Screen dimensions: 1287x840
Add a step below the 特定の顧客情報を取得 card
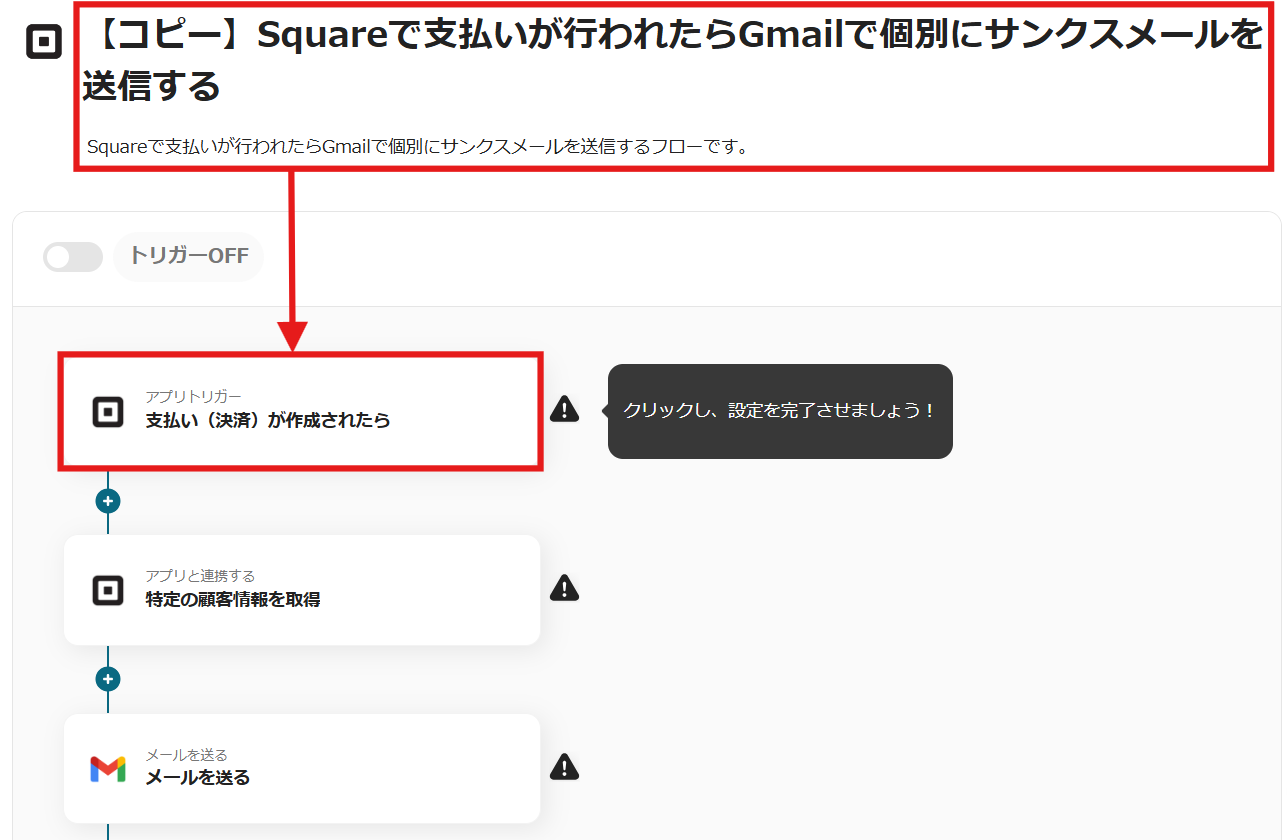tap(108, 680)
